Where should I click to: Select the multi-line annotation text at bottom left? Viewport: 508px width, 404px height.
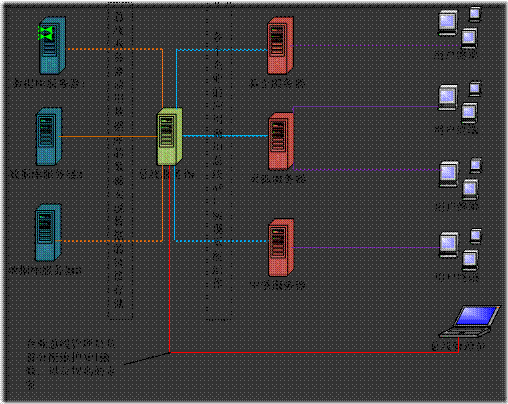click(x=71, y=364)
